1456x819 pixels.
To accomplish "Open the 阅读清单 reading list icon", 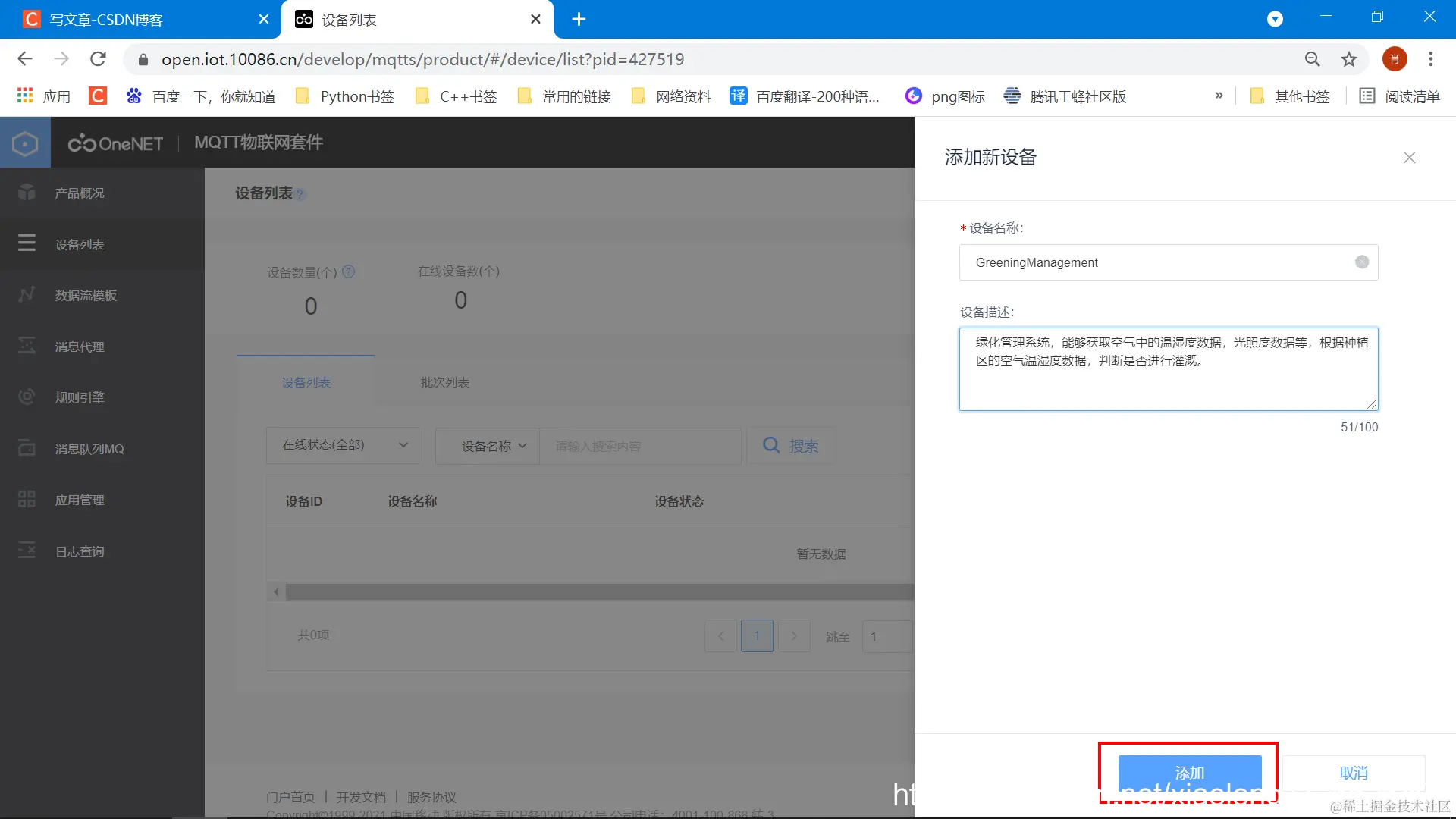I will (x=1367, y=96).
